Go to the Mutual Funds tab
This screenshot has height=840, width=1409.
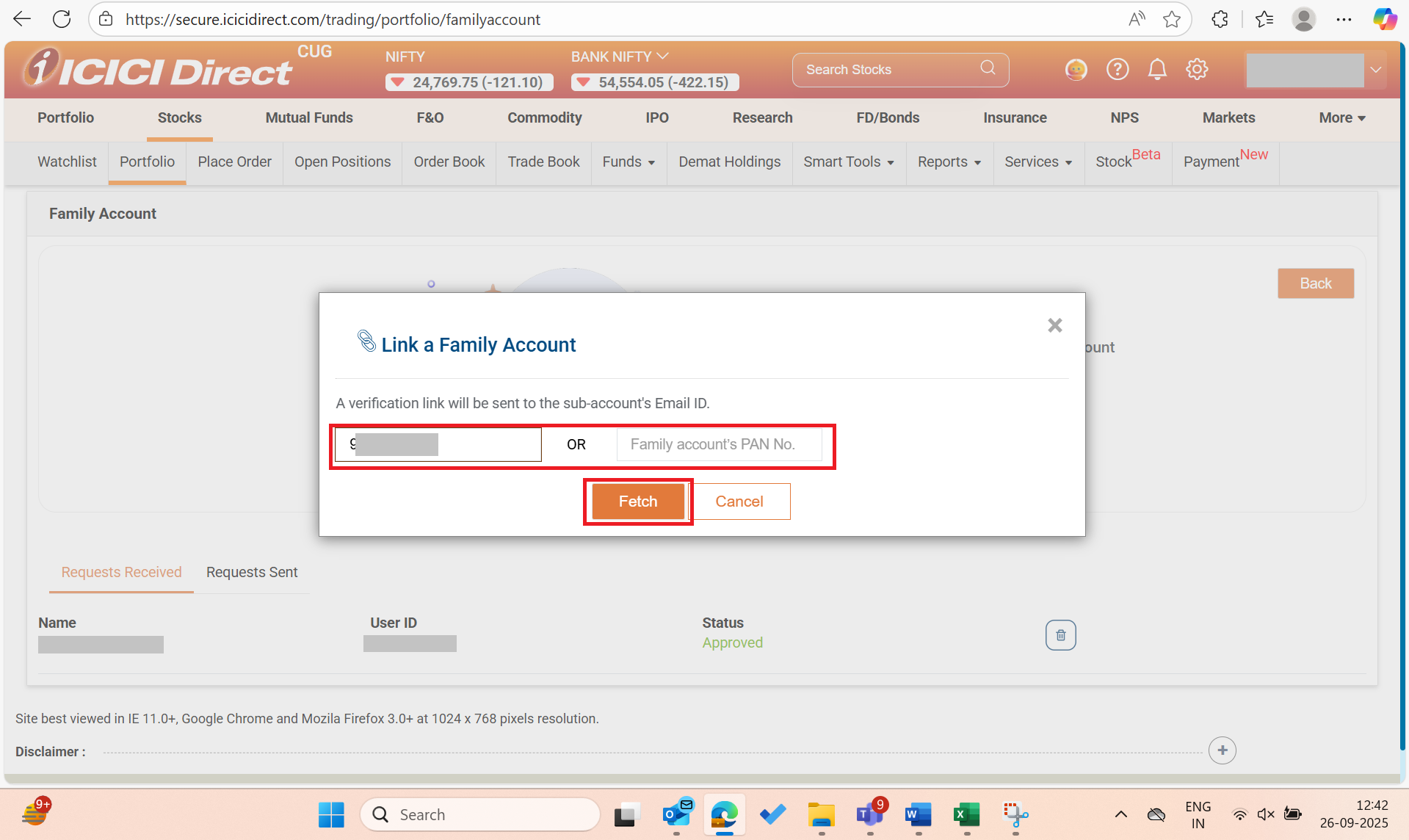[309, 118]
